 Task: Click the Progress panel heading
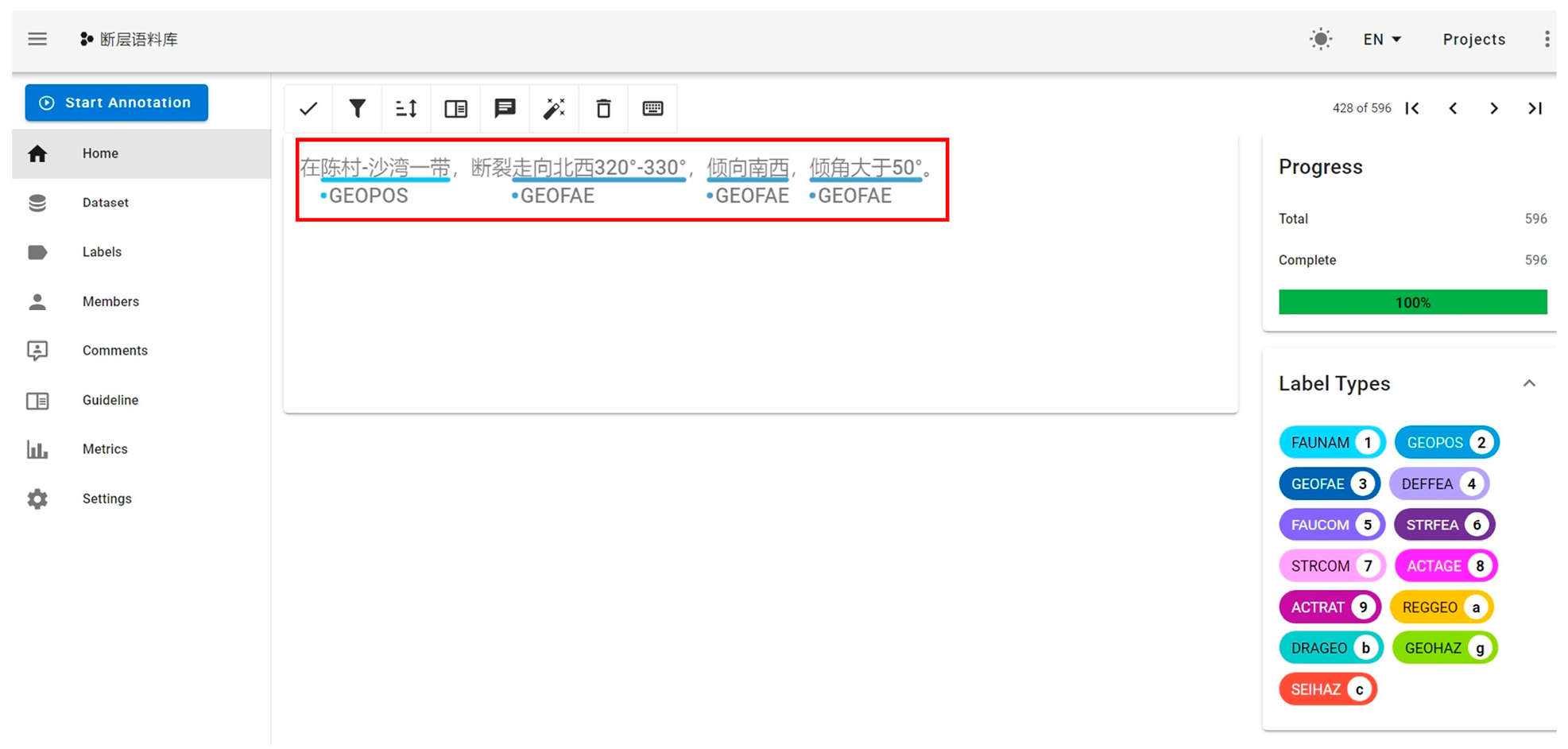pos(1320,167)
